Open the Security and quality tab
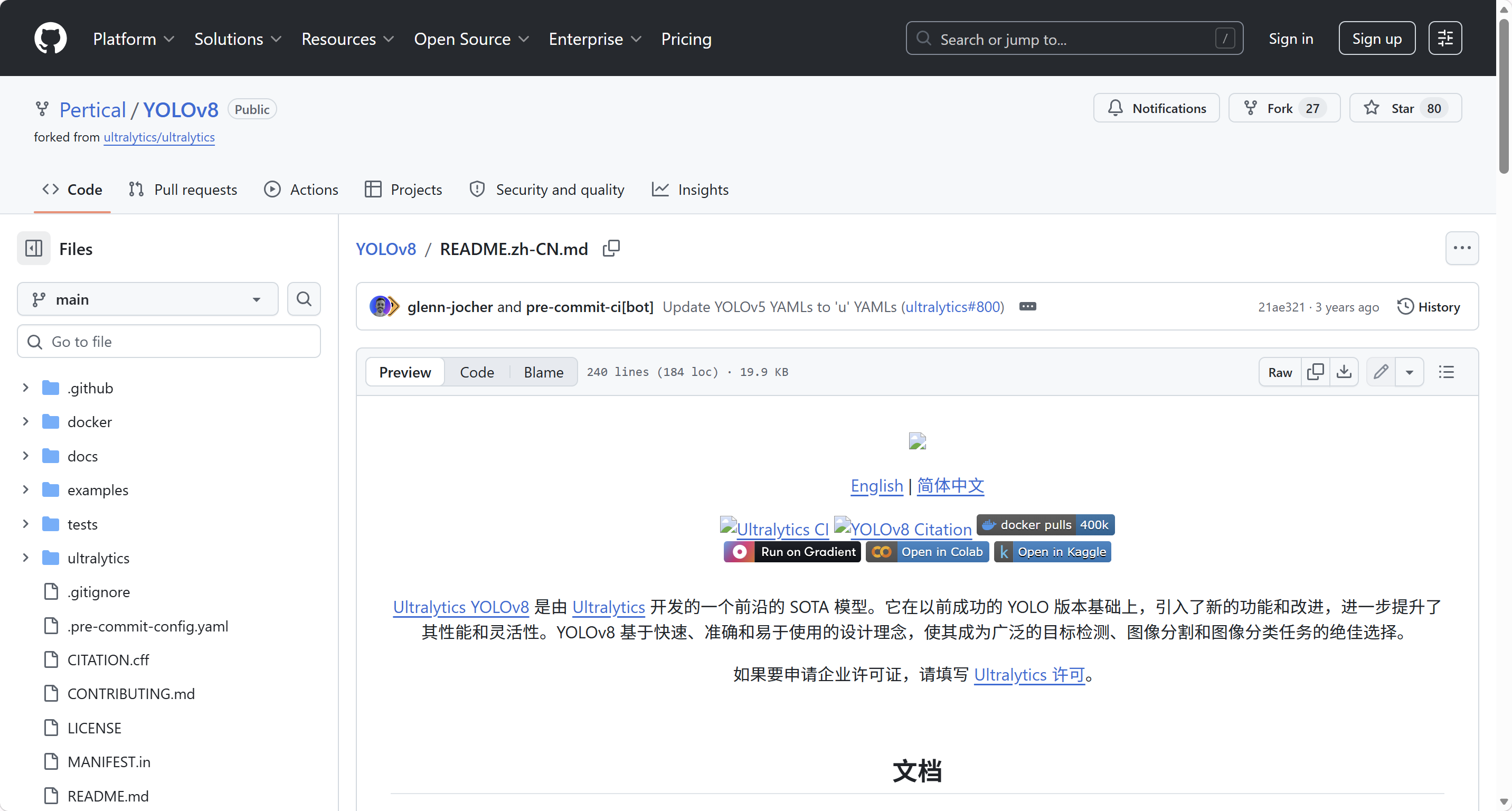 (546, 190)
